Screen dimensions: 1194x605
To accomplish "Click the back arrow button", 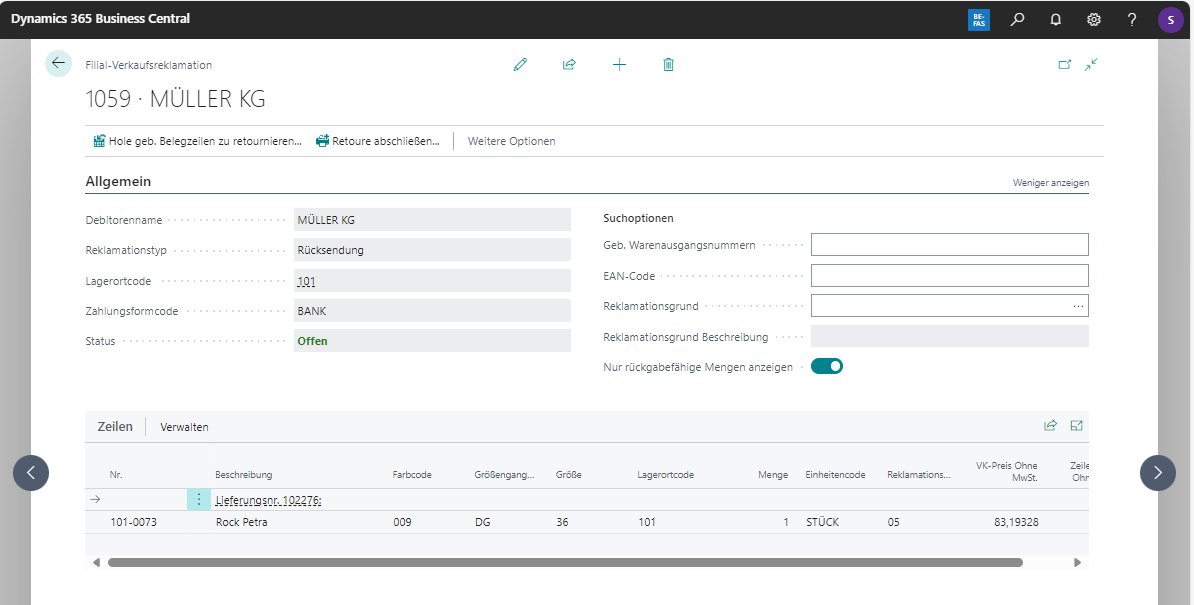I will [58, 63].
